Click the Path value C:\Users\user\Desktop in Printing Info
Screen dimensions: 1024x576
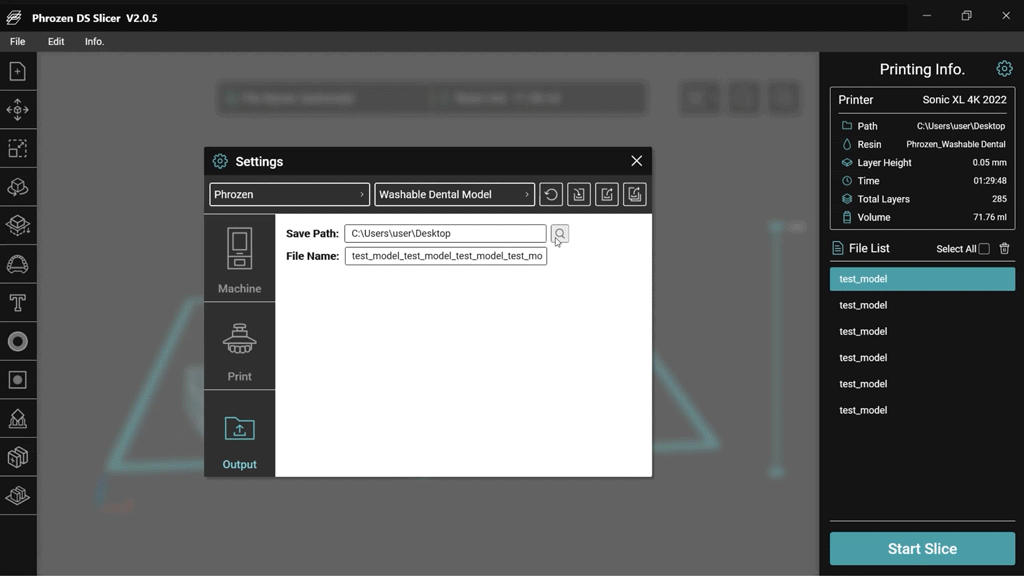point(961,126)
